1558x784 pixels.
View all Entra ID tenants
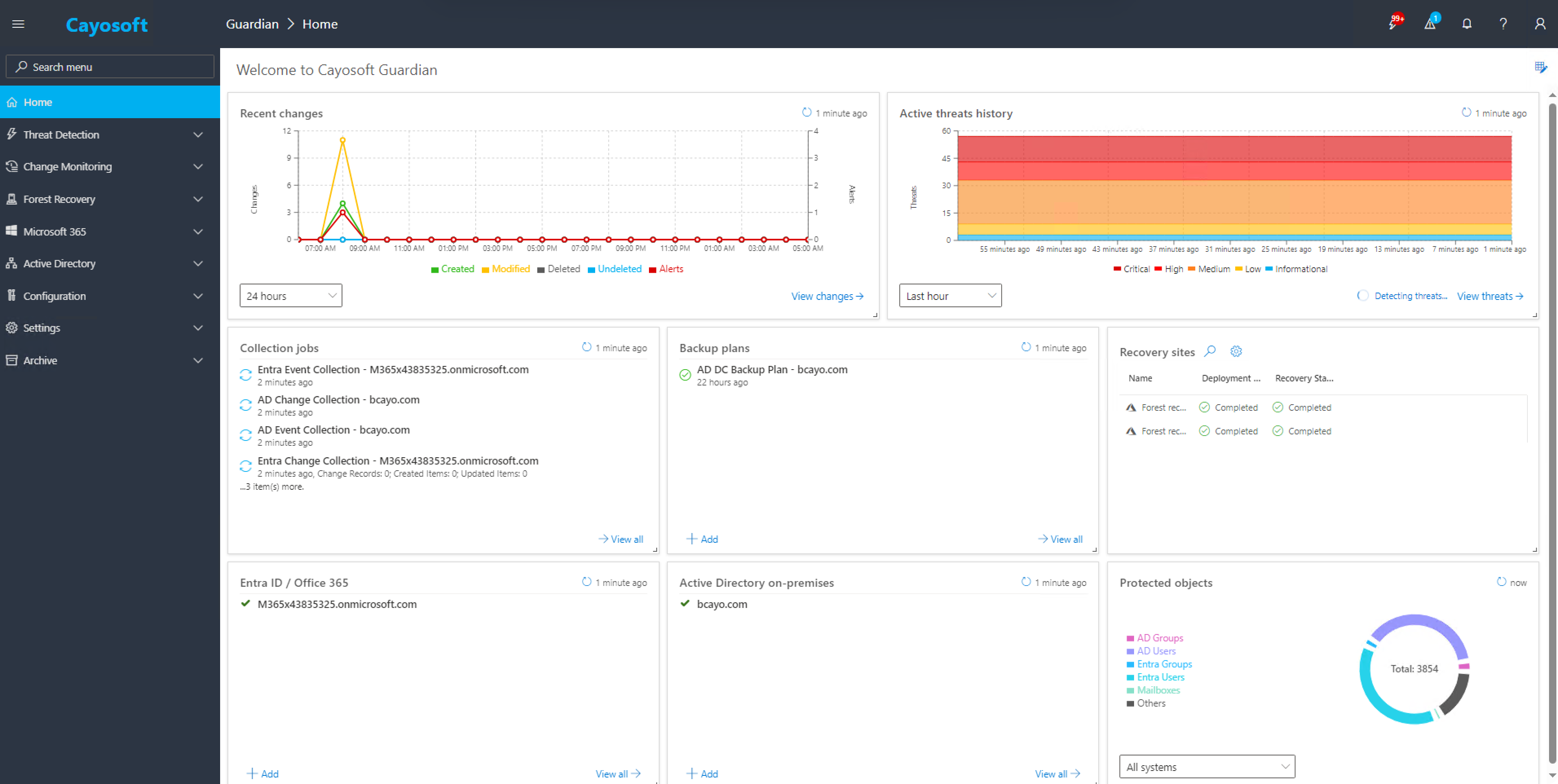618,774
